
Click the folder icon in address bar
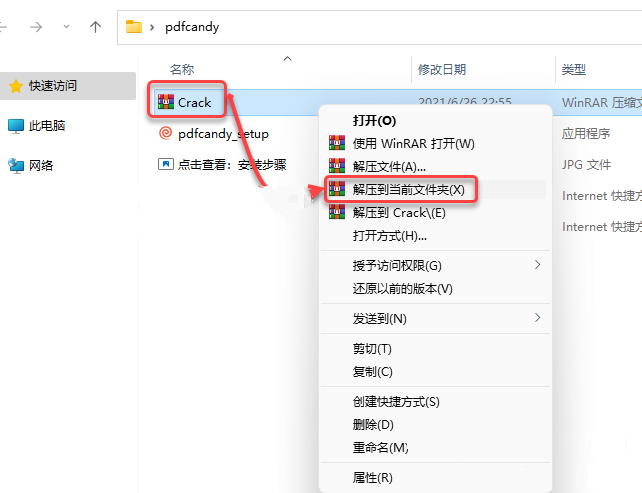pos(133,27)
